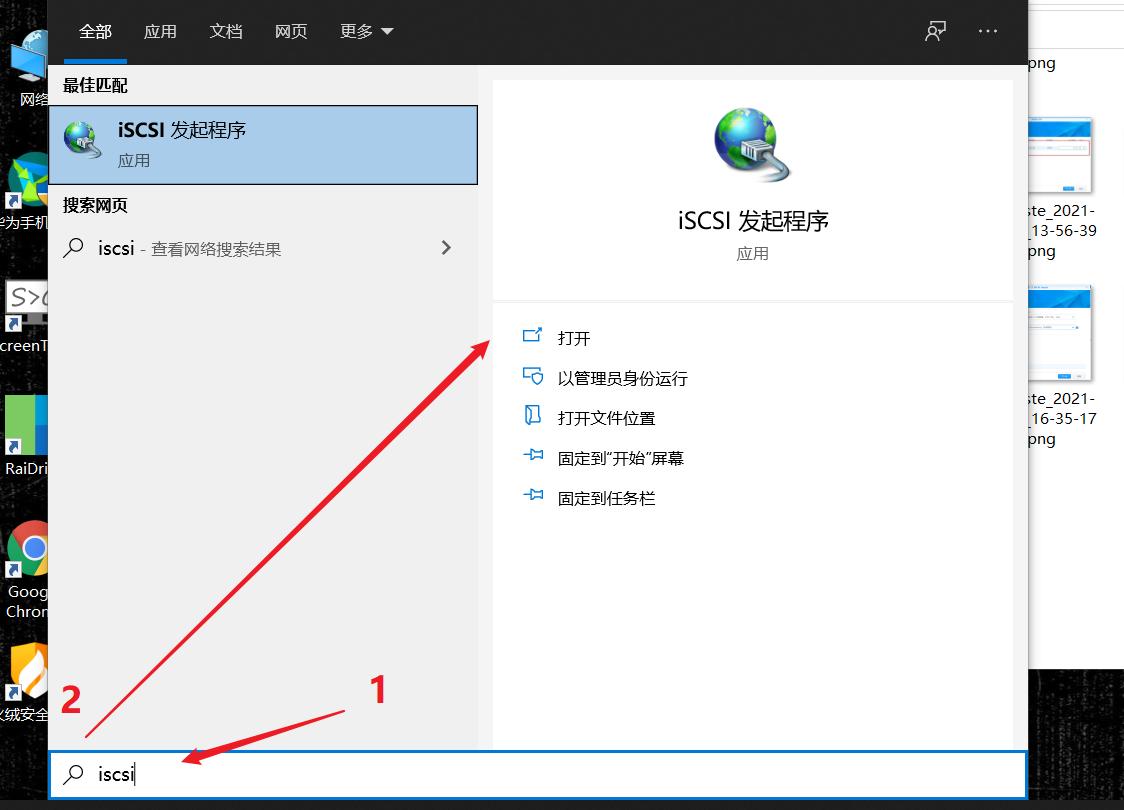Switch to the 文档 tab
This screenshot has height=810, width=1124.
[x=226, y=31]
